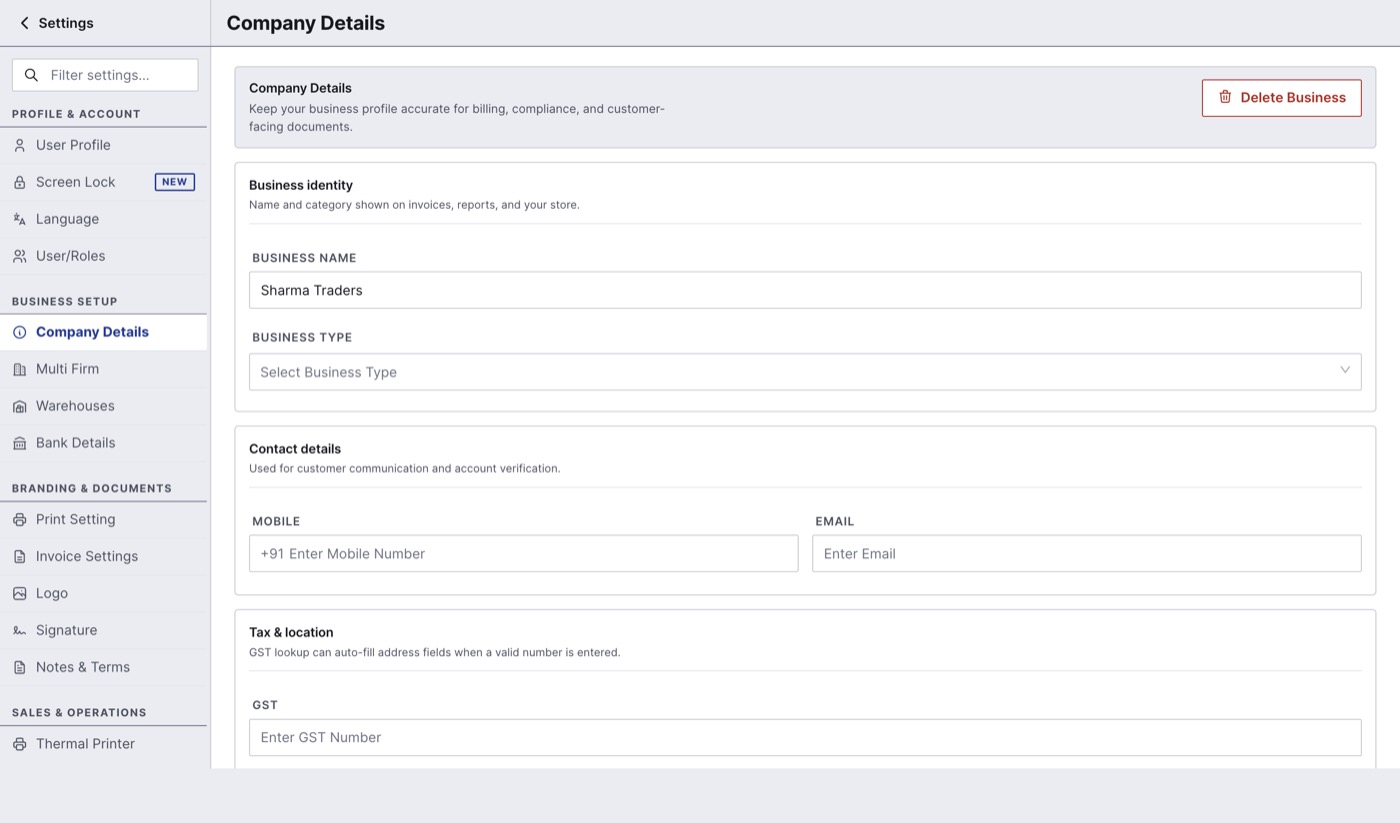Click the 'Contact details' section heading

click(295, 449)
